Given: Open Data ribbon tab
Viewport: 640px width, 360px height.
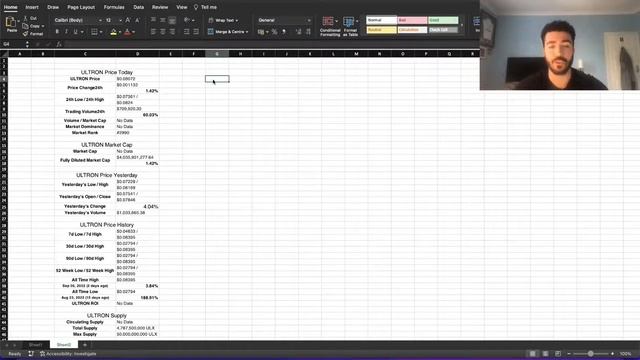Looking at the screenshot, I should click(x=138, y=7).
